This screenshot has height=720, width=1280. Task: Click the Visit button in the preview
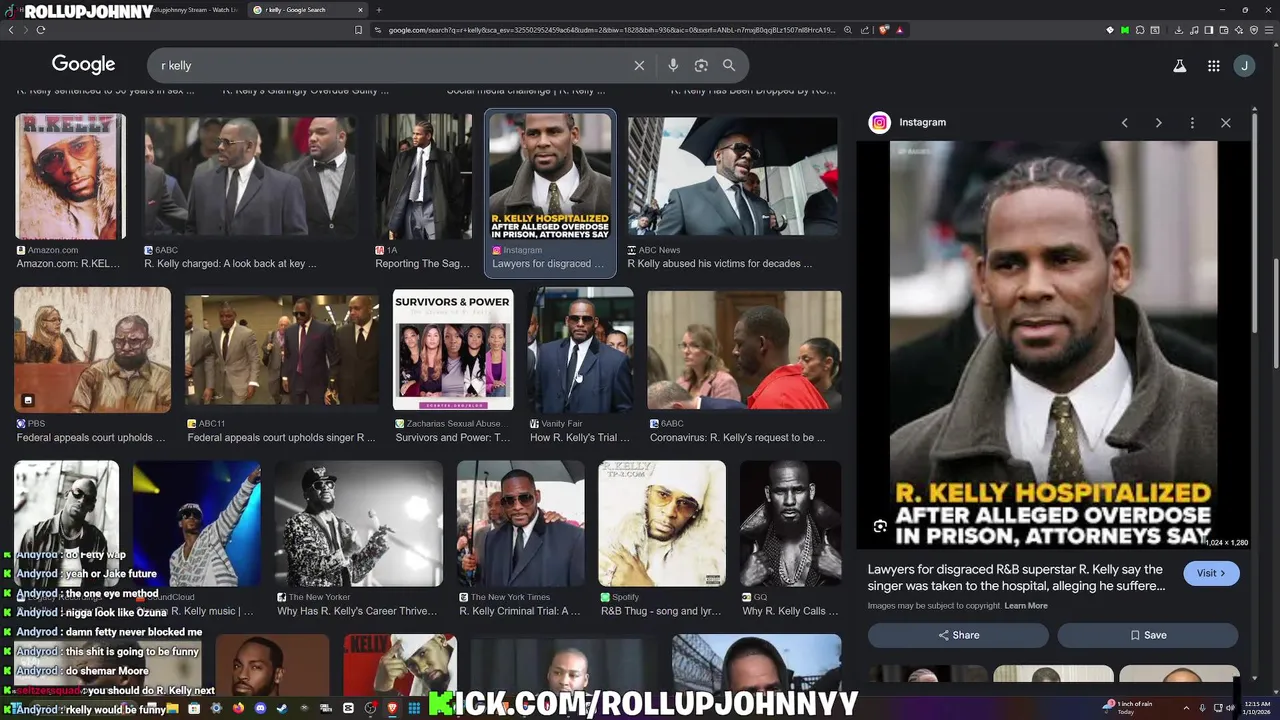1211,573
